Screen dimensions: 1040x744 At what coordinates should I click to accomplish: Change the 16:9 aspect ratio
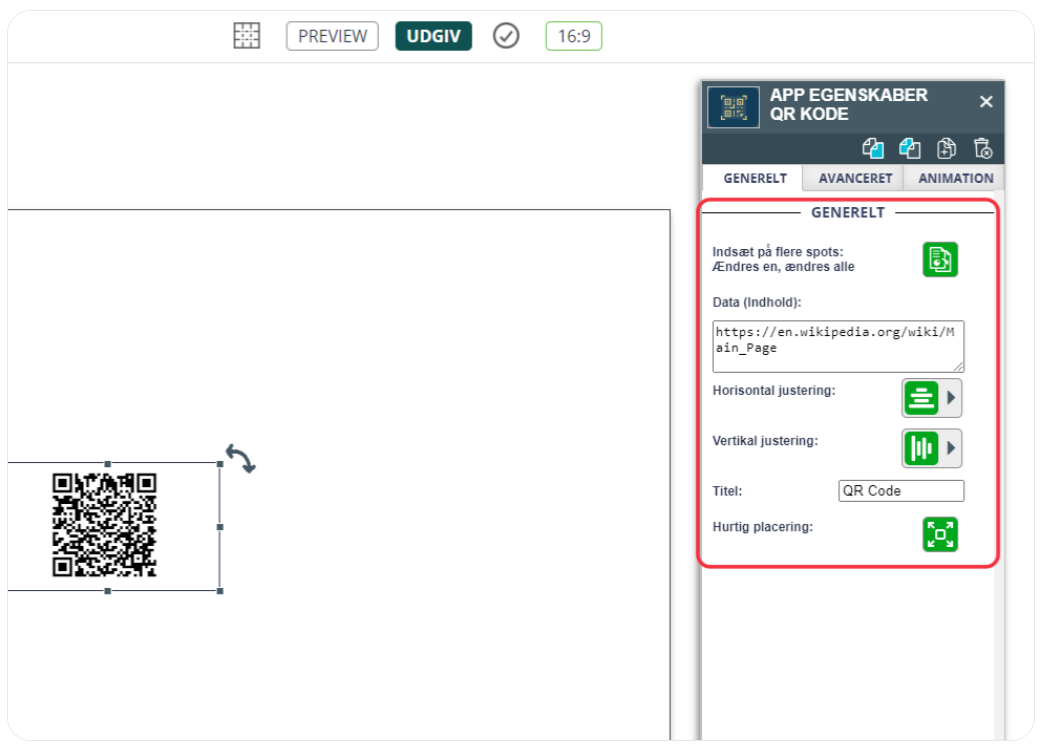pyautogui.click(x=574, y=36)
